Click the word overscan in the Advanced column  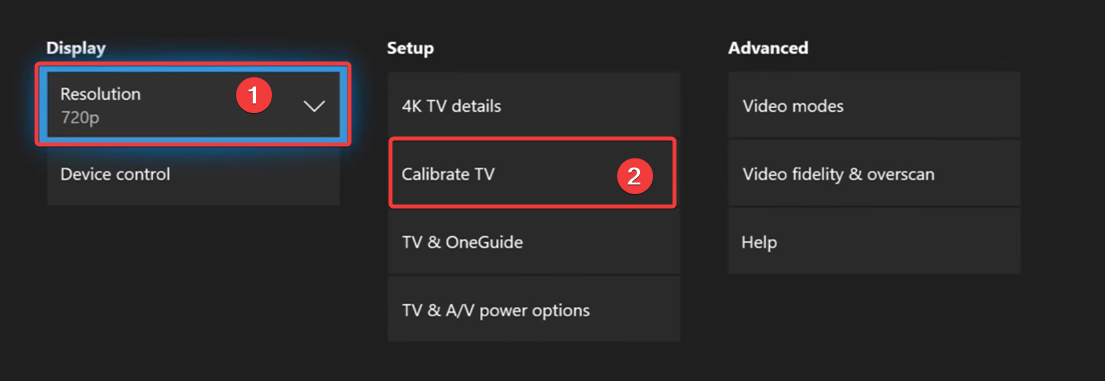[902, 174]
